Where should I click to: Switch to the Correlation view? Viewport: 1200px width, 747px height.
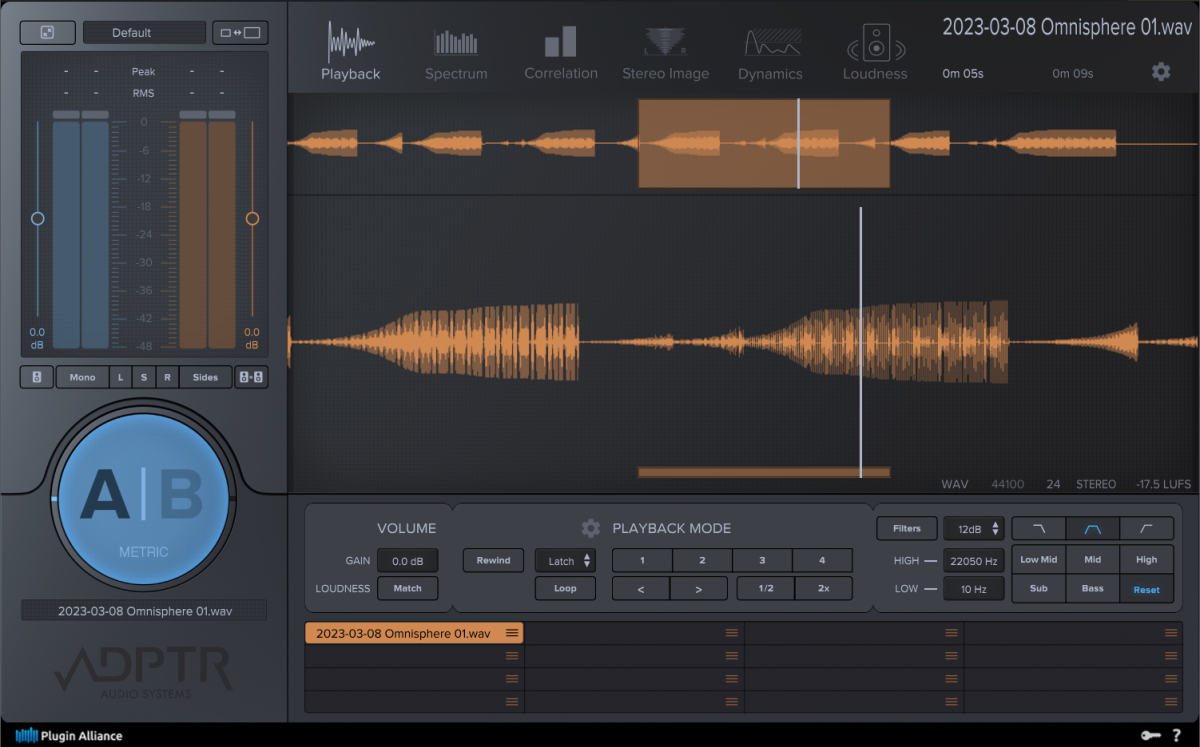coord(561,54)
